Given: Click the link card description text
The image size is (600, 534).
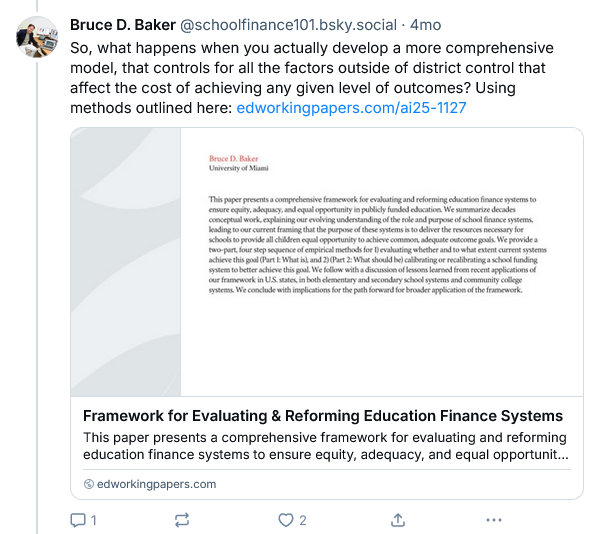Looking at the screenshot, I should pos(326,446).
